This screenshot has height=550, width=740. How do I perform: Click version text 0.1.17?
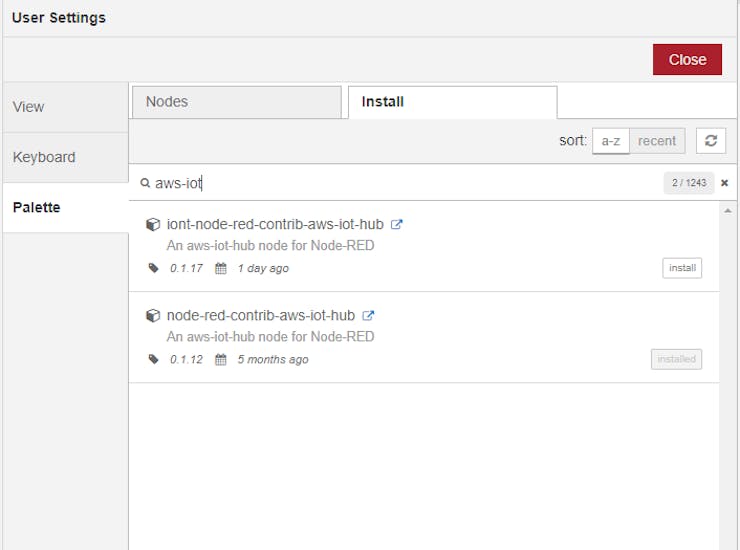[186, 268]
